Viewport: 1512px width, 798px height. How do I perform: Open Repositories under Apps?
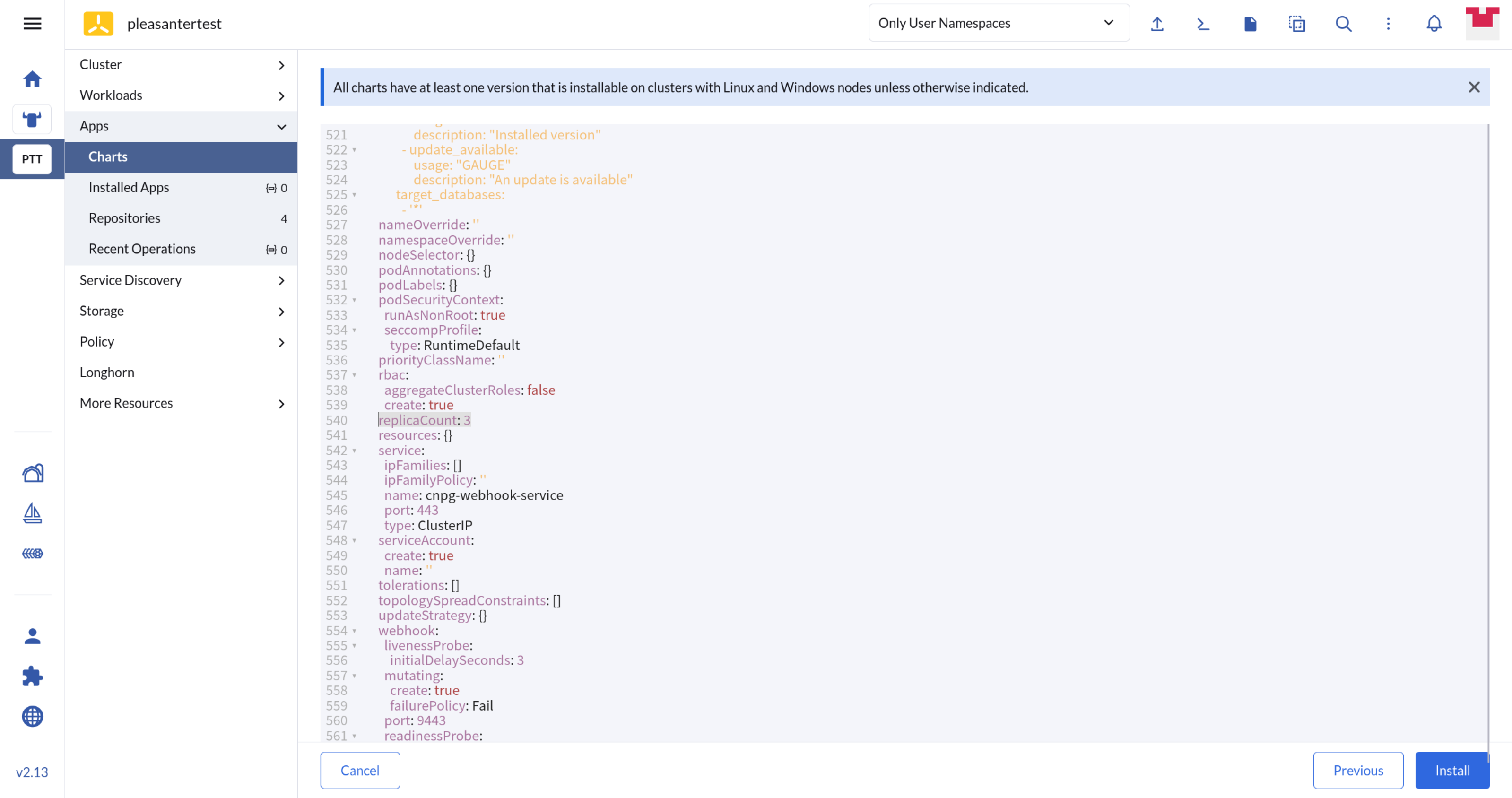coord(124,218)
